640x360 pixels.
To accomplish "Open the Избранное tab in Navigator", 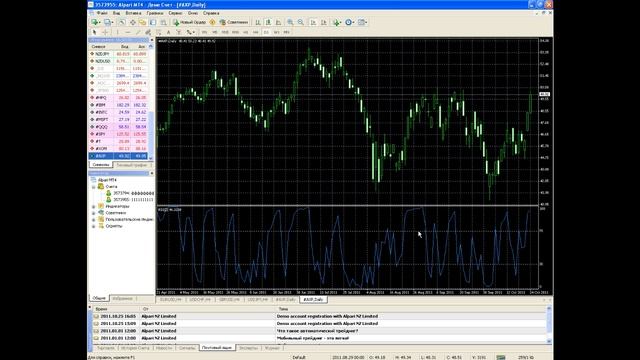I will (x=122, y=298).
